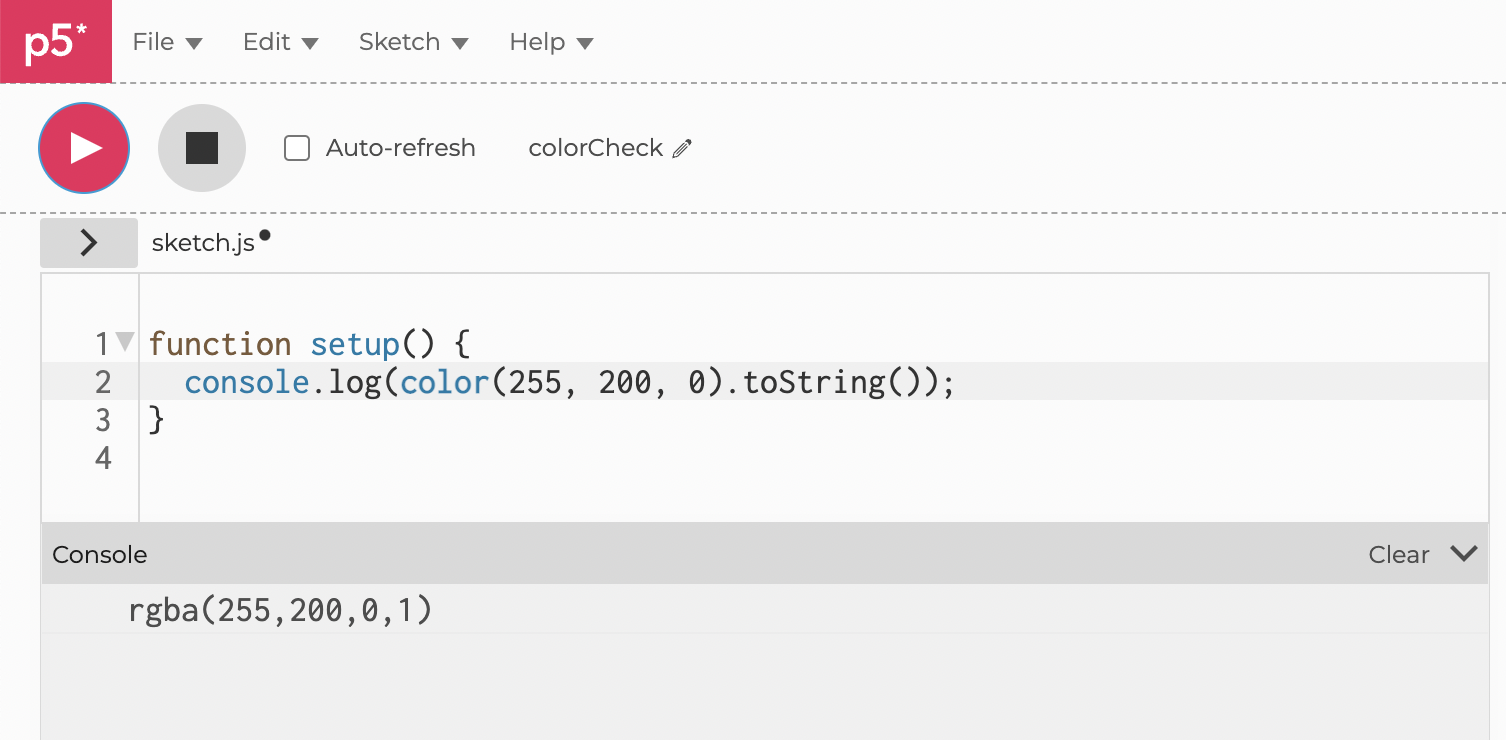Clear the console output
Image resolution: width=1506 pixels, height=740 pixels.
pyautogui.click(x=1398, y=555)
